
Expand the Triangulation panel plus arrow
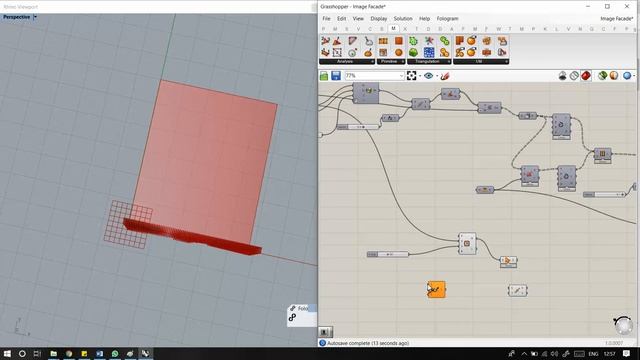click(449, 62)
